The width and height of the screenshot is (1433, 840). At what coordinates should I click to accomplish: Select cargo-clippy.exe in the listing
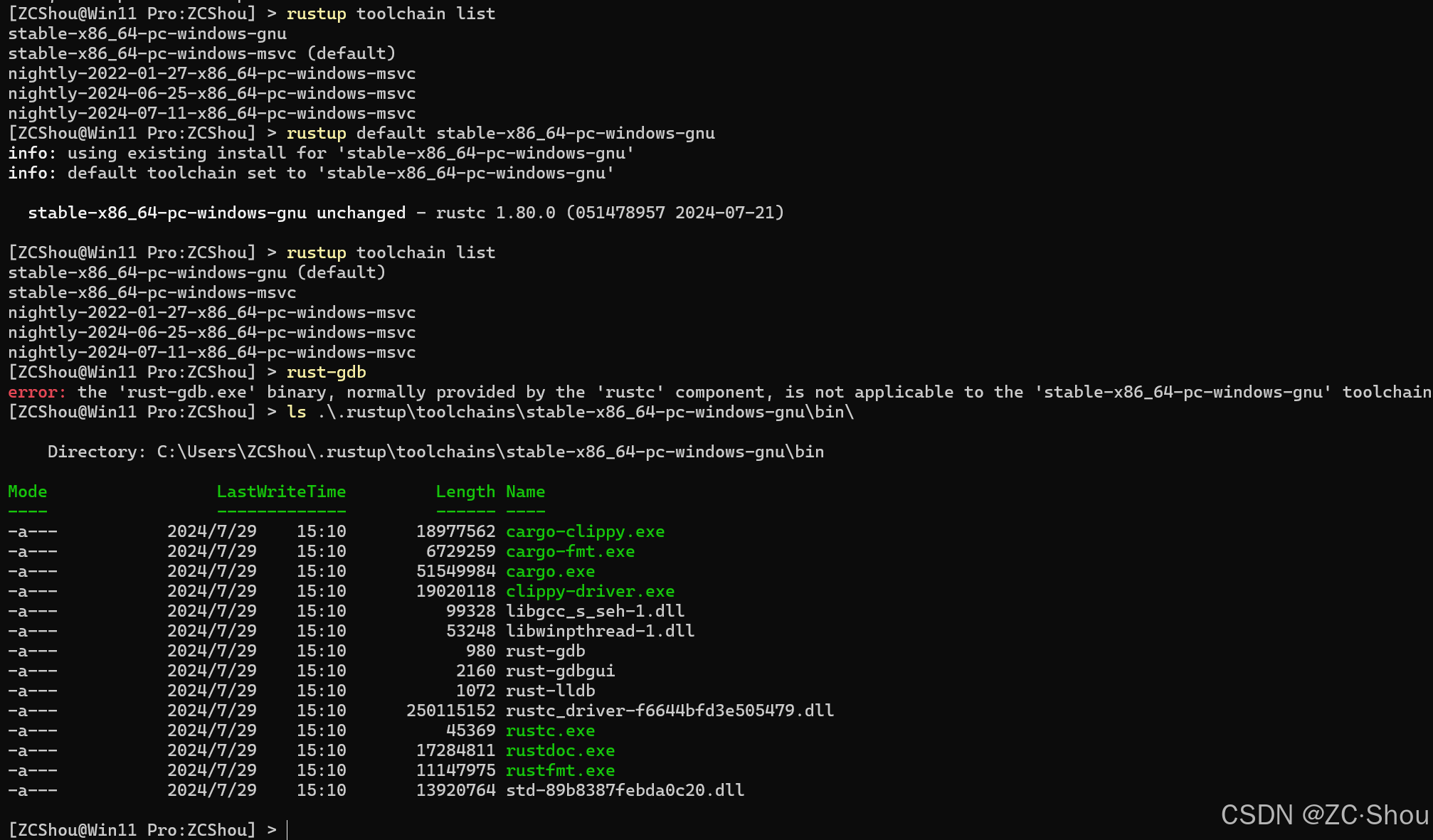coord(585,531)
